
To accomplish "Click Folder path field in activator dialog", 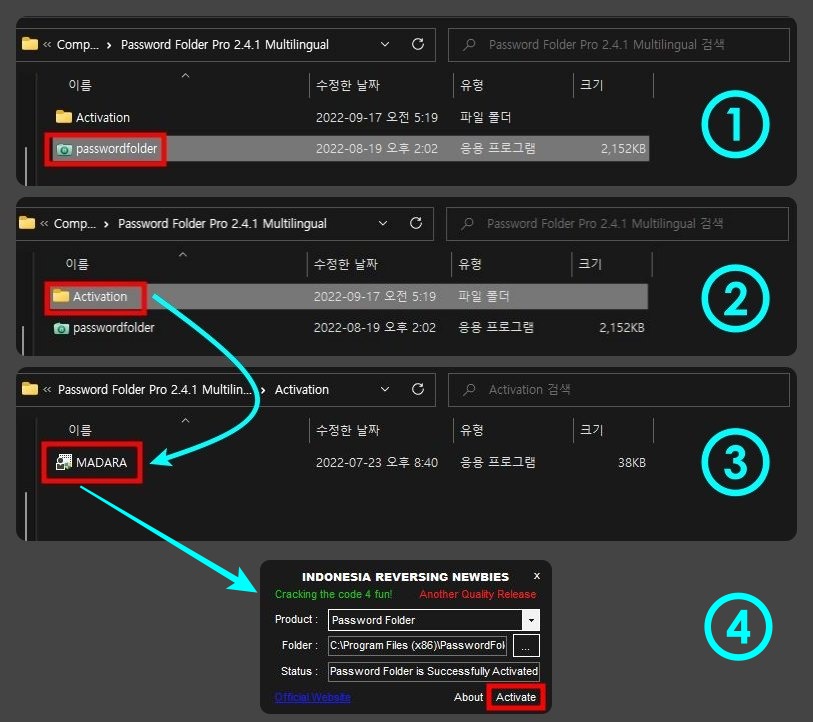I will 417,646.
